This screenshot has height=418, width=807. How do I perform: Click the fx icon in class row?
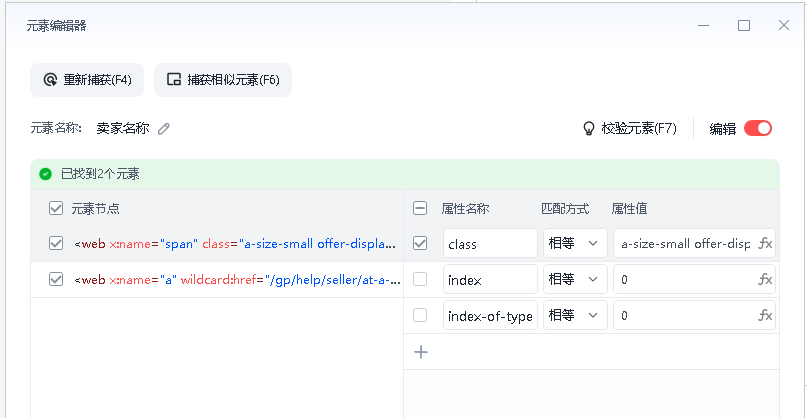tap(766, 243)
